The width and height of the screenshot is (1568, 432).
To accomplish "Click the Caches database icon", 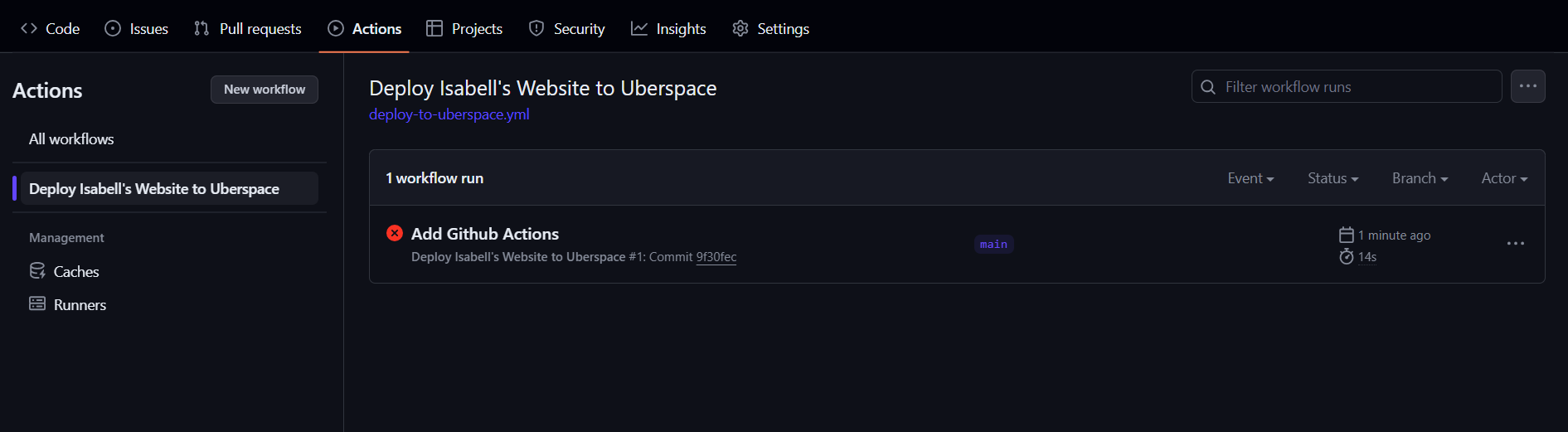I will point(37,271).
